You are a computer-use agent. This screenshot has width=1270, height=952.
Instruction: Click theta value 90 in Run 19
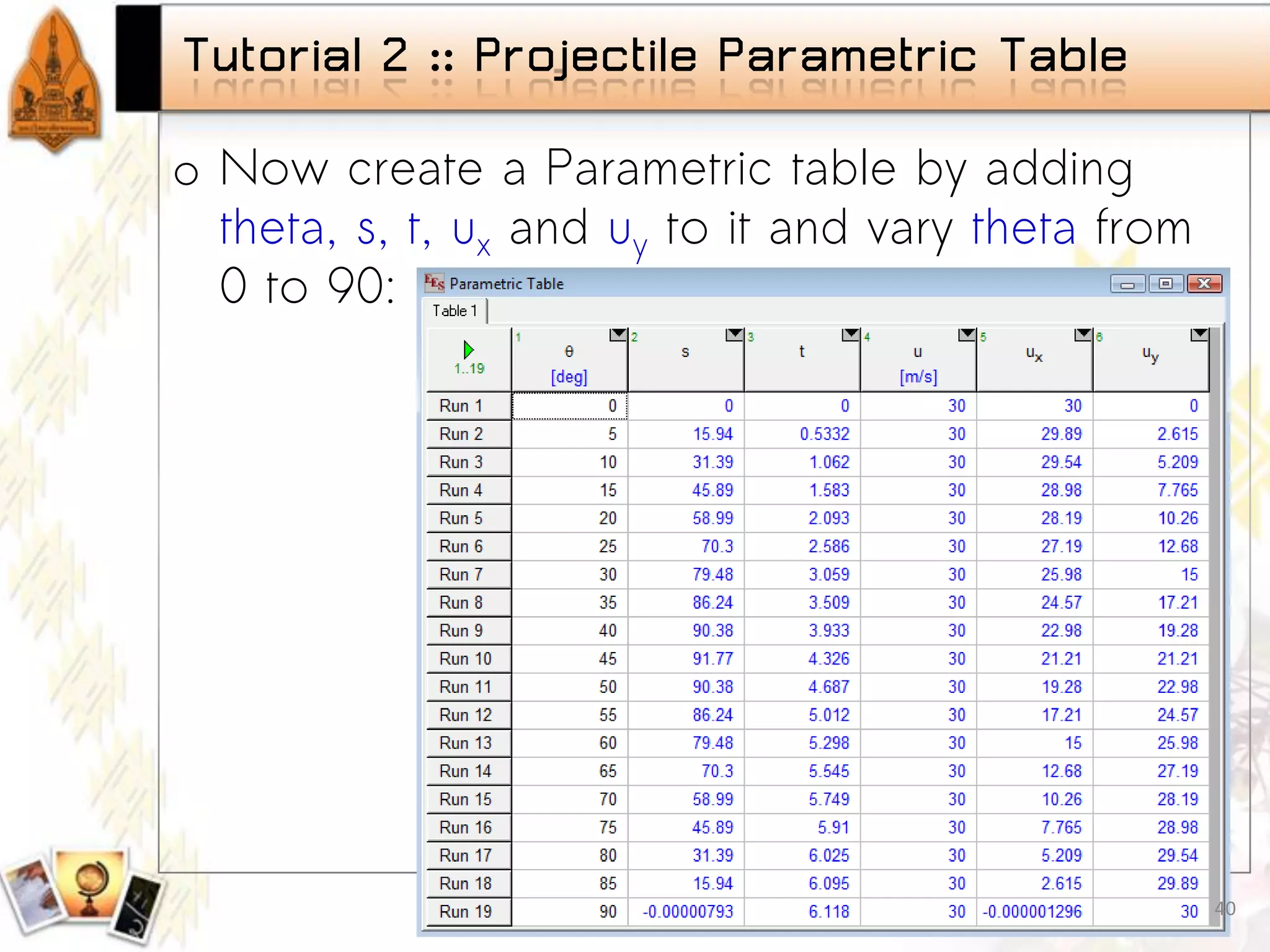pyautogui.click(x=608, y=912)
